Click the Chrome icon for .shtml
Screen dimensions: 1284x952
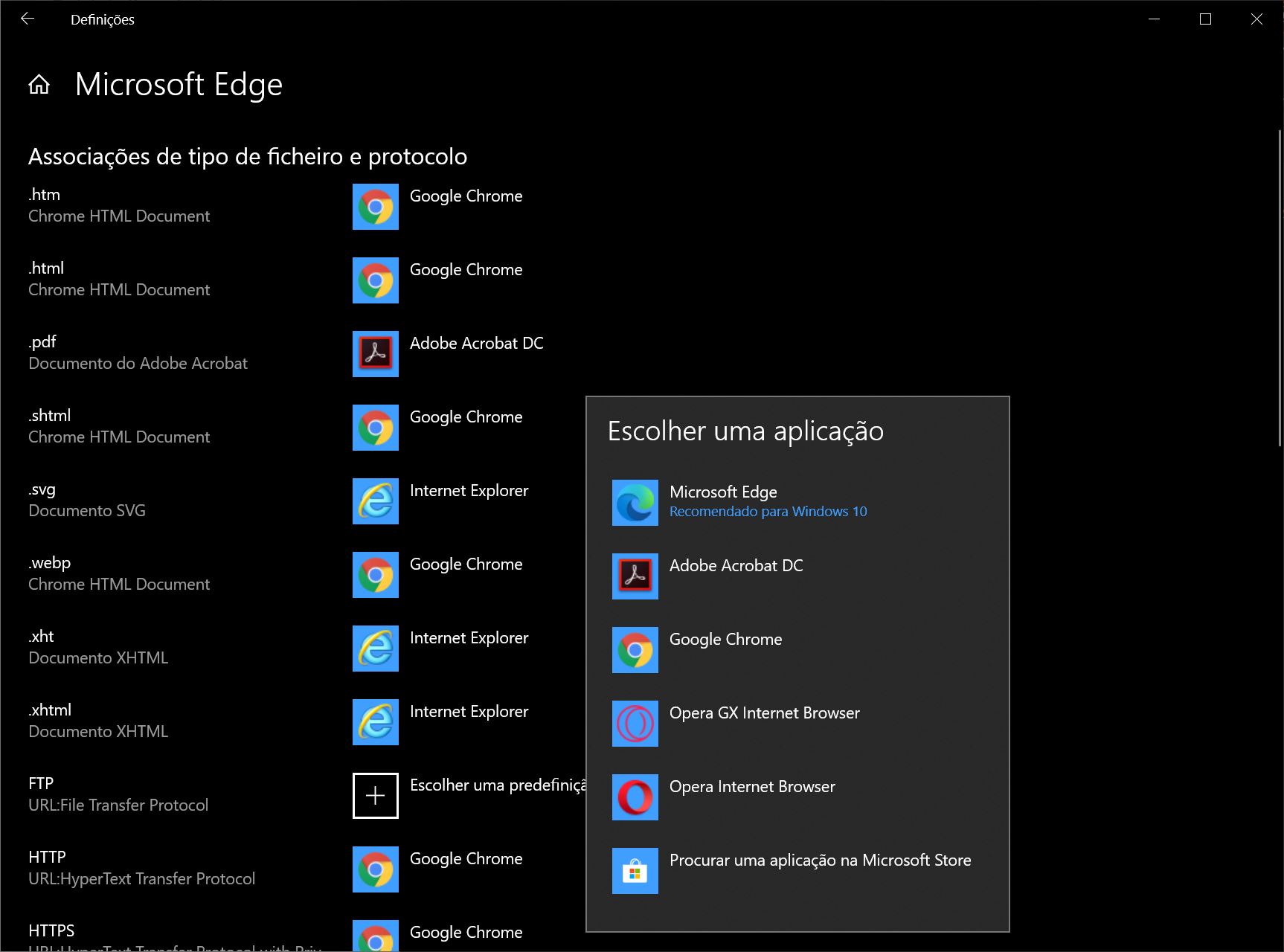click(376, 428)
